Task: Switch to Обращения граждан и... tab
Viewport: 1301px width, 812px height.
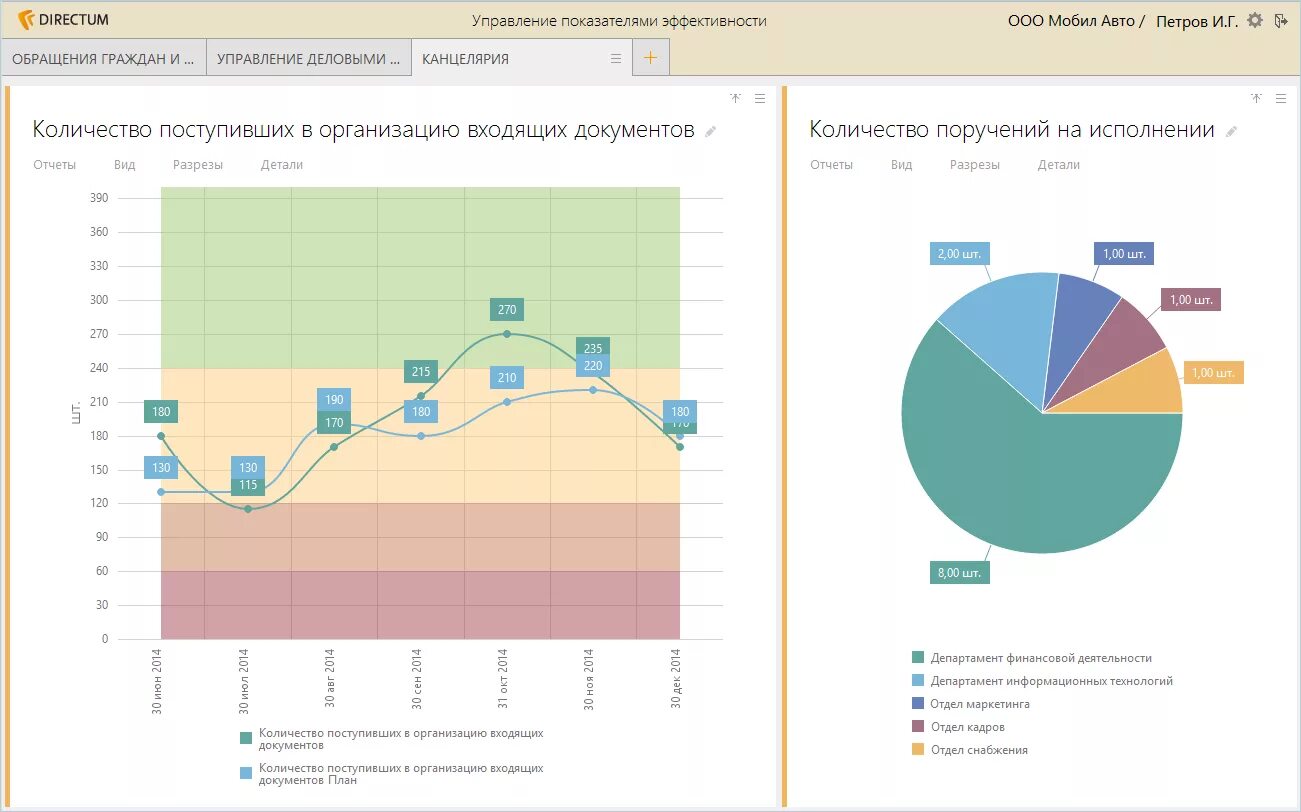Action: point(103,58)
